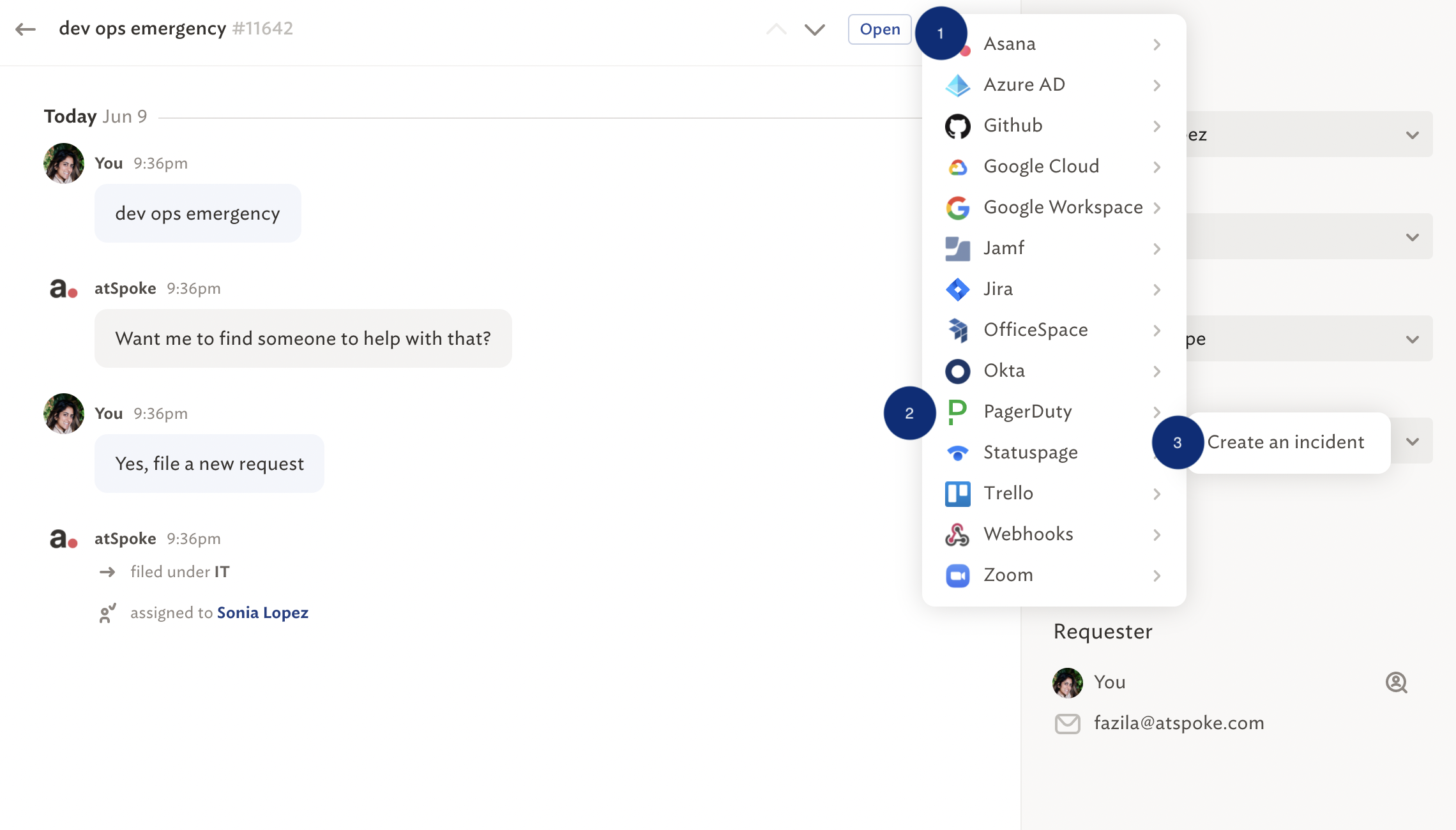Expand Zoom submenu chevron
Viewport: 1456px width, 830px height.
tap(1157, 576)
